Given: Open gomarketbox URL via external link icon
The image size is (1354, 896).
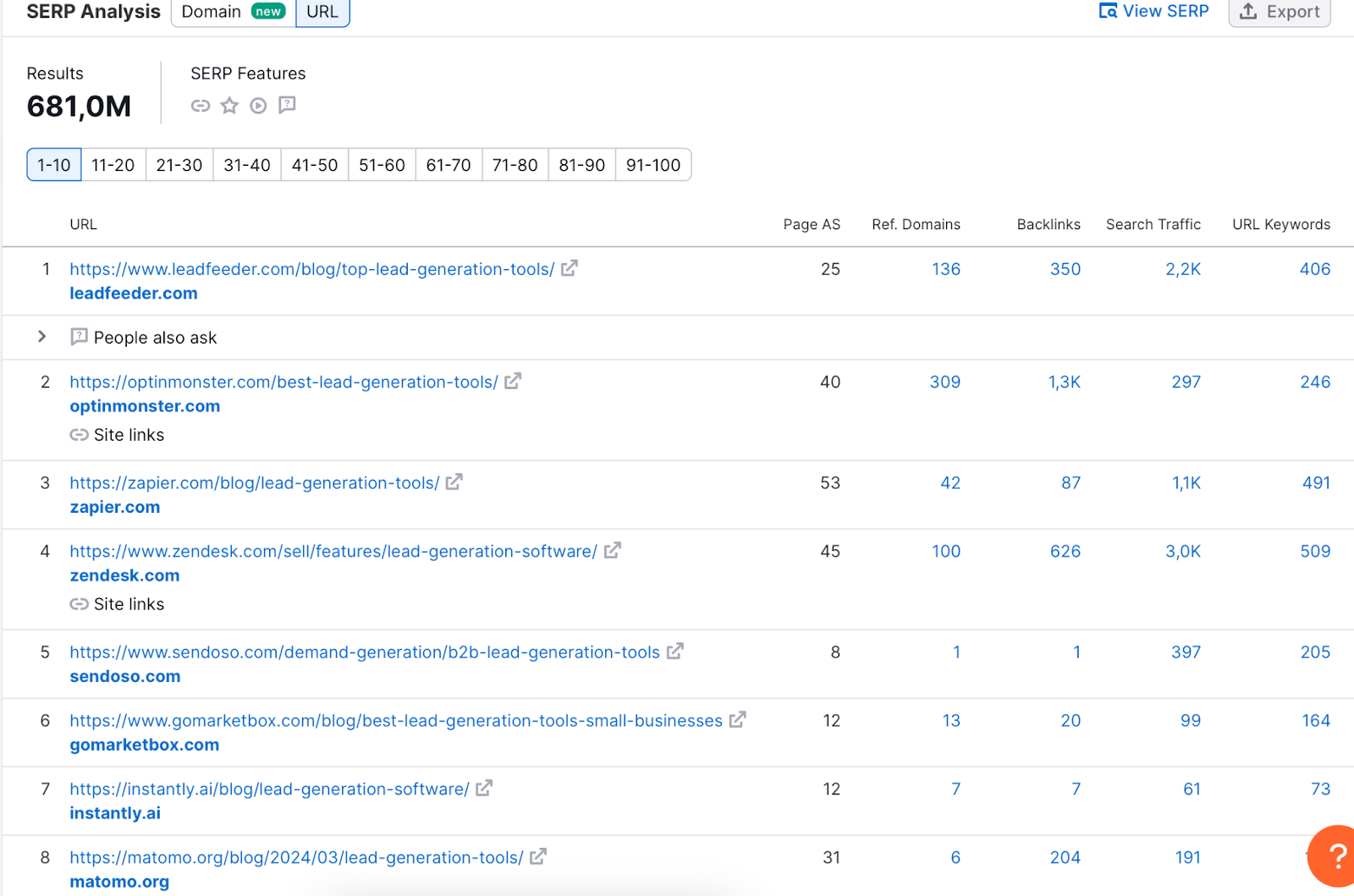Looking at the screenshot, I should click(x=738, y=720).
